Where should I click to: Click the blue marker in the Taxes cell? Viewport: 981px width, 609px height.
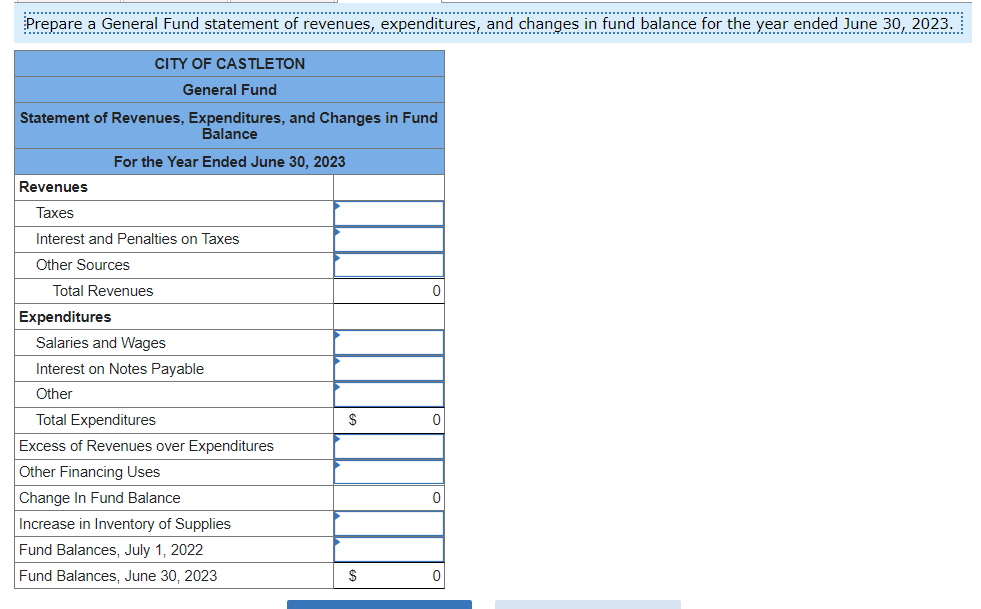(x=337, y=208)
